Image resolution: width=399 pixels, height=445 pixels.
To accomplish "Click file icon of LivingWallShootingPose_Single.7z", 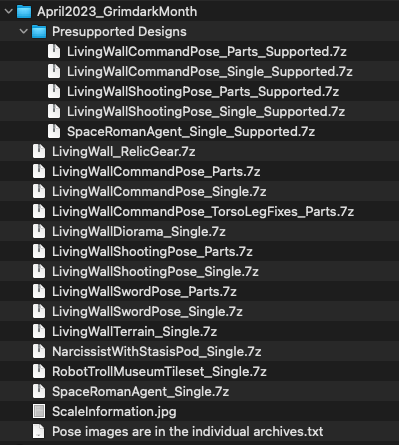I will tap(39, 271).
